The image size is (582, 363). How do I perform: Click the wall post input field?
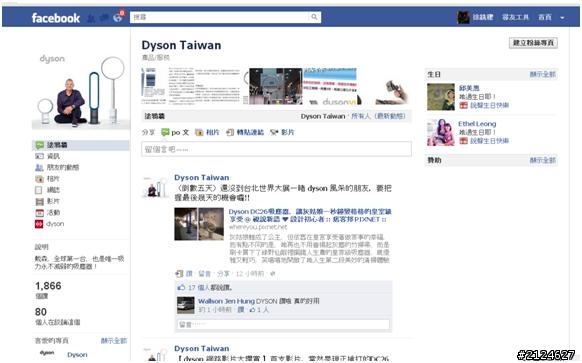pos(277,149)
